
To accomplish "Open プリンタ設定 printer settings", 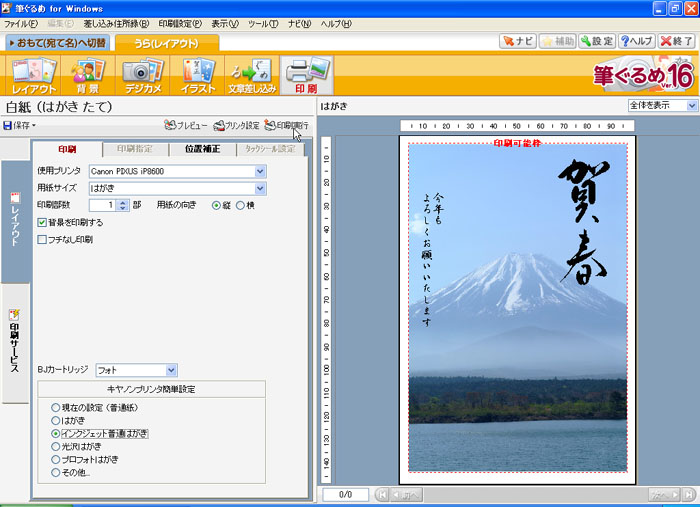I will pyautogui.click(x=237, y=126).
